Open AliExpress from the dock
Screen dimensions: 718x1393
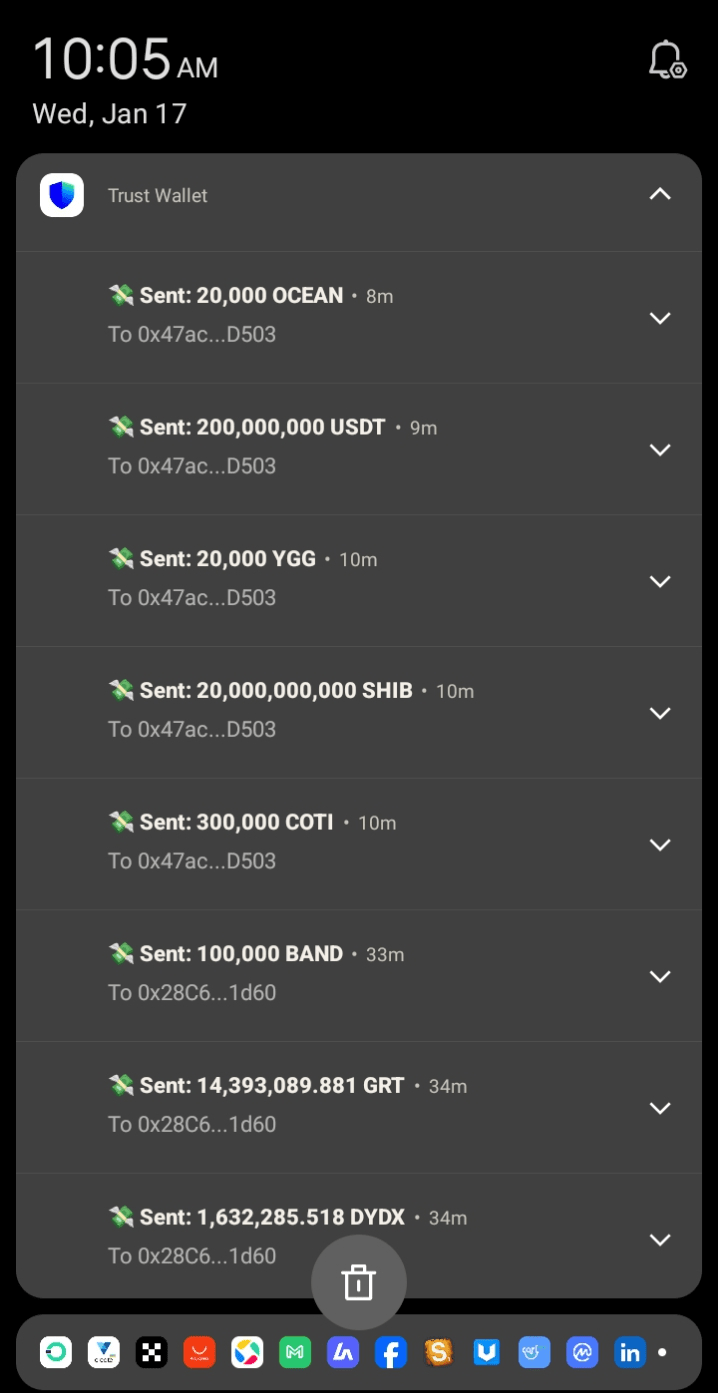199,1352
